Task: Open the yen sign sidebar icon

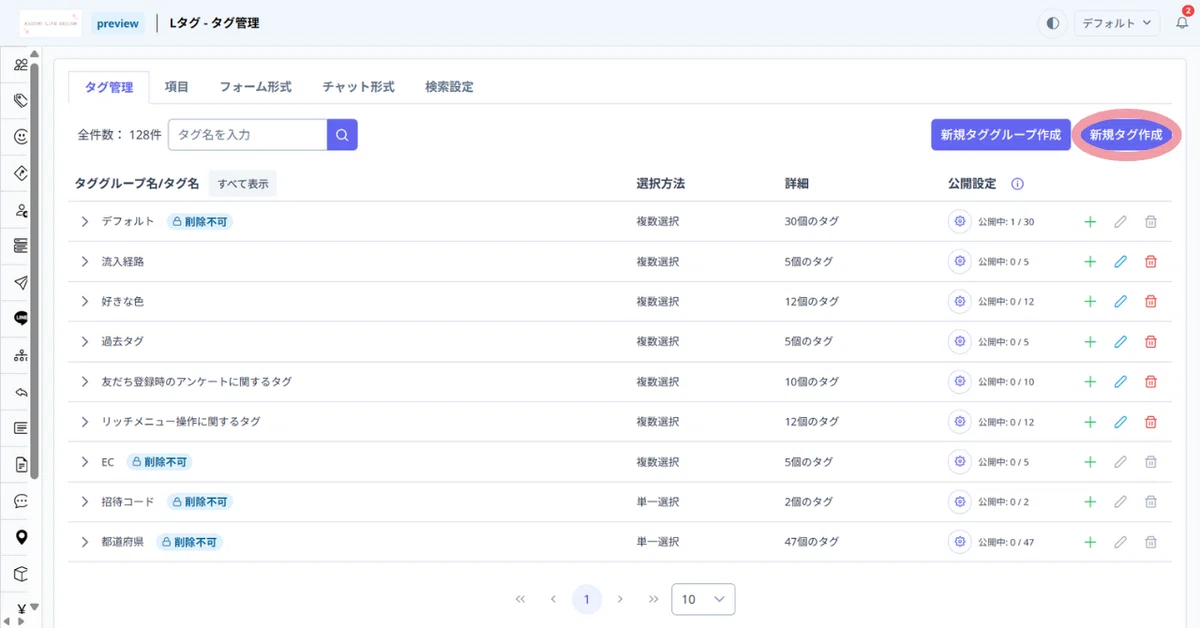Action: [21, 609]
